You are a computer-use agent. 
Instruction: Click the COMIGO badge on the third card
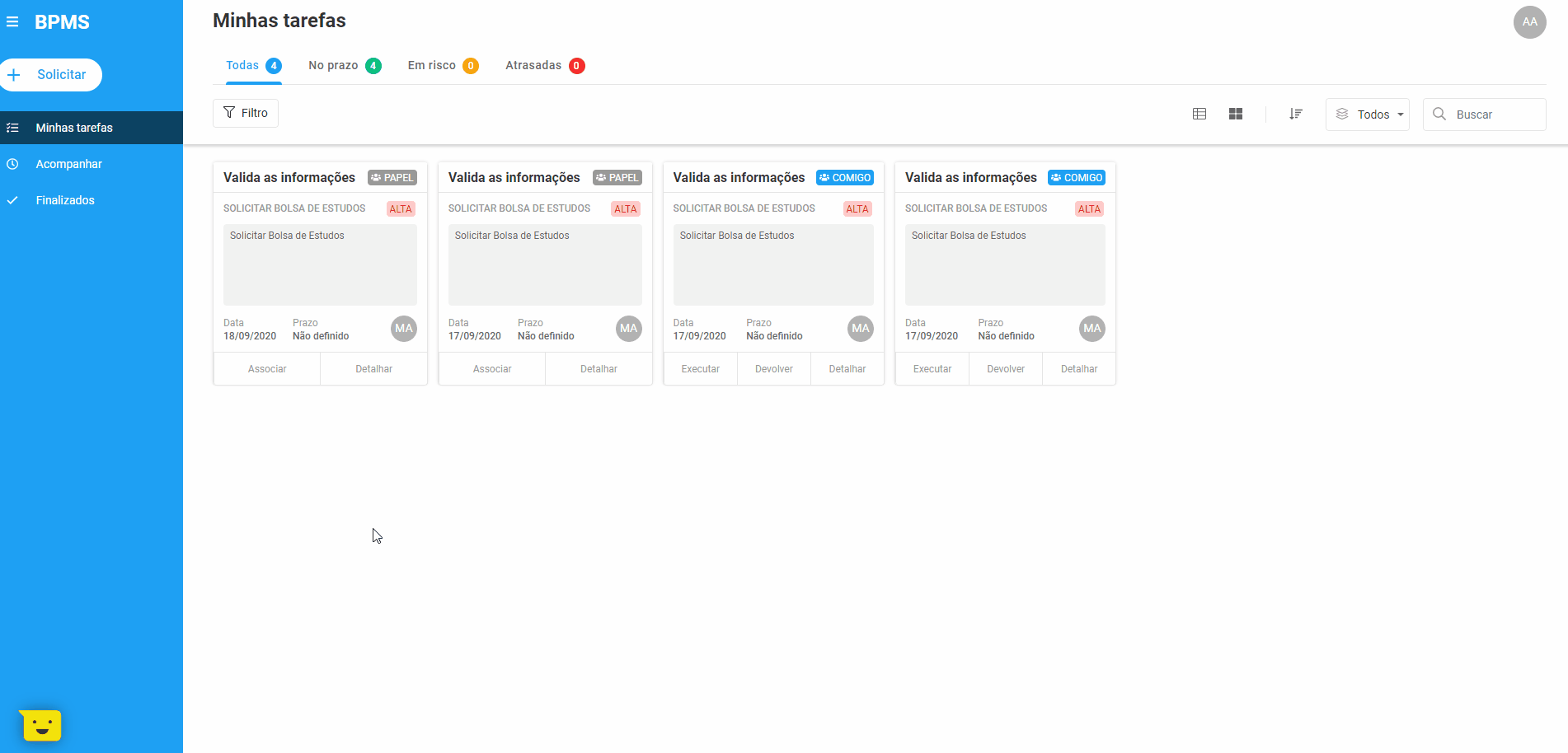point(845,178)
